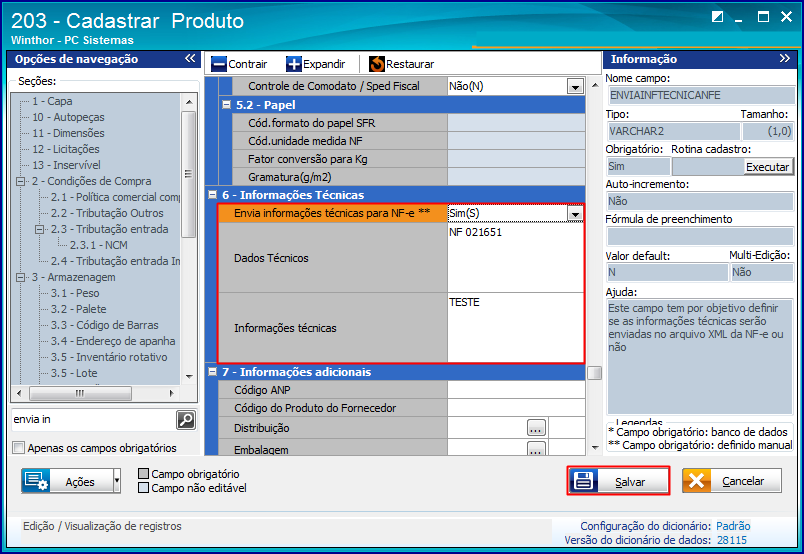Click sections tree horizontal scrollbar thumb
The width and height of the screenshot is (804, 554).
[80, 393]
